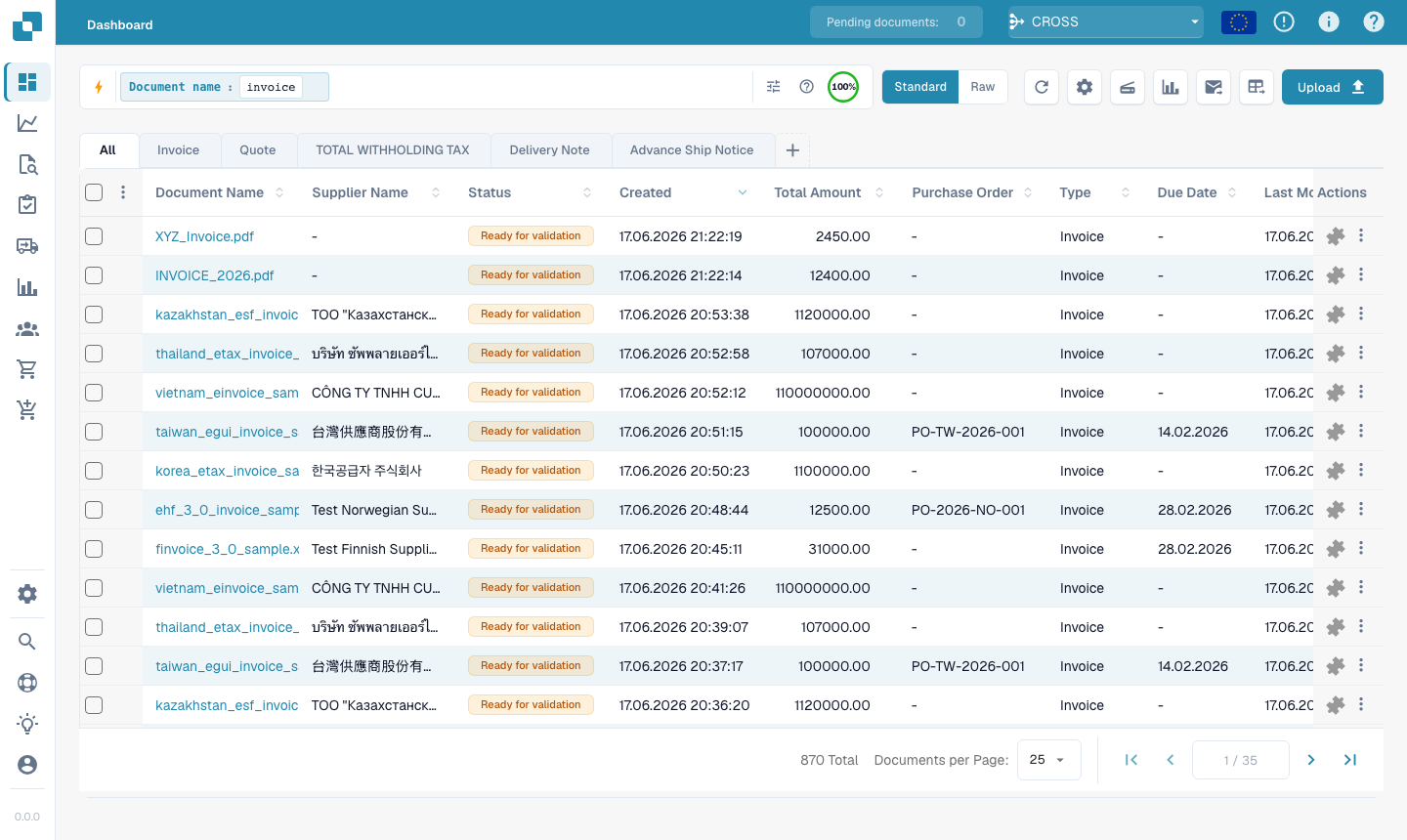
Task: Open the people group sidebar icon
Action: point(27,329)
